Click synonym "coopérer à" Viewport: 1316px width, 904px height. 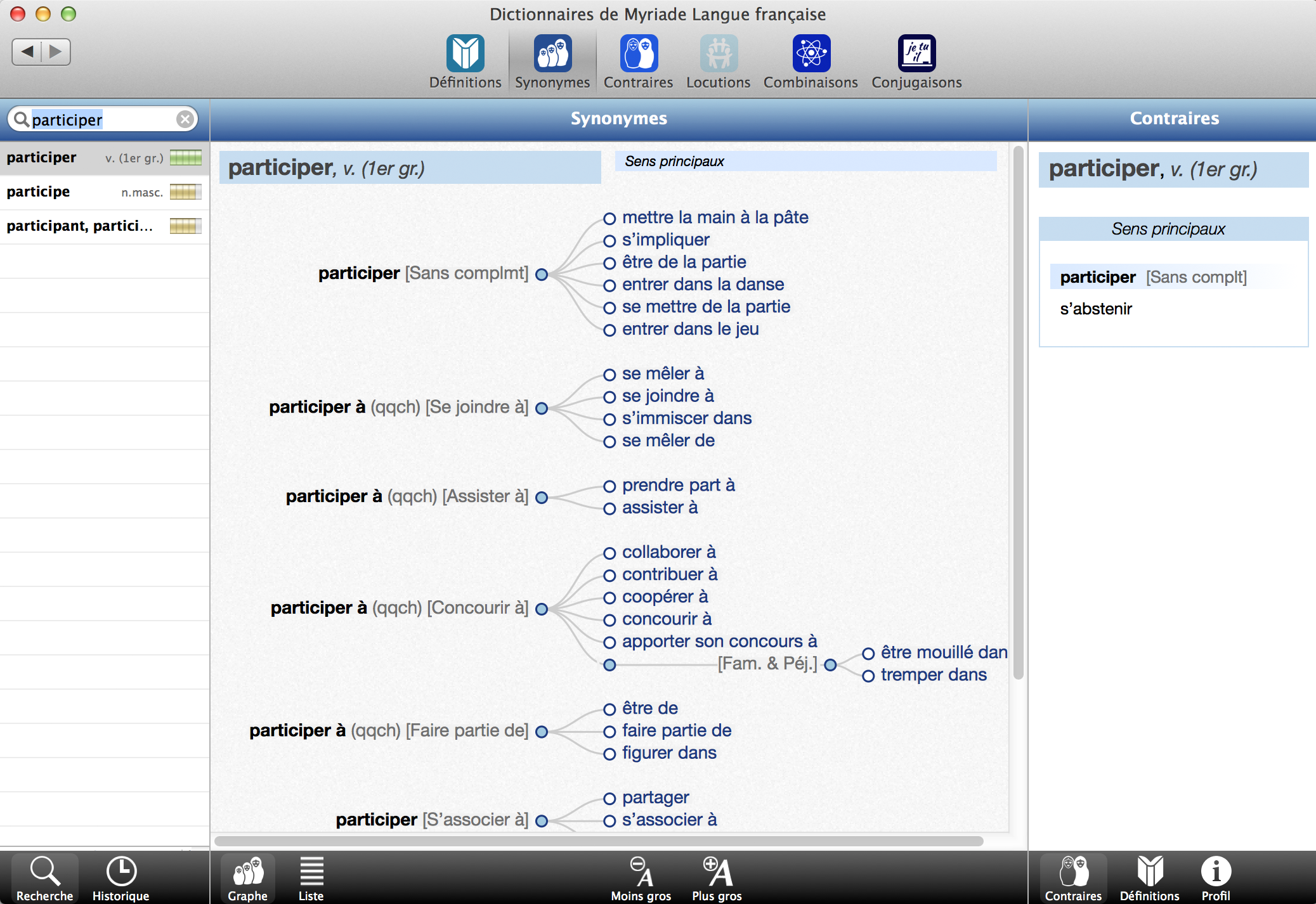pyautogui.click(x=665, y=597)
